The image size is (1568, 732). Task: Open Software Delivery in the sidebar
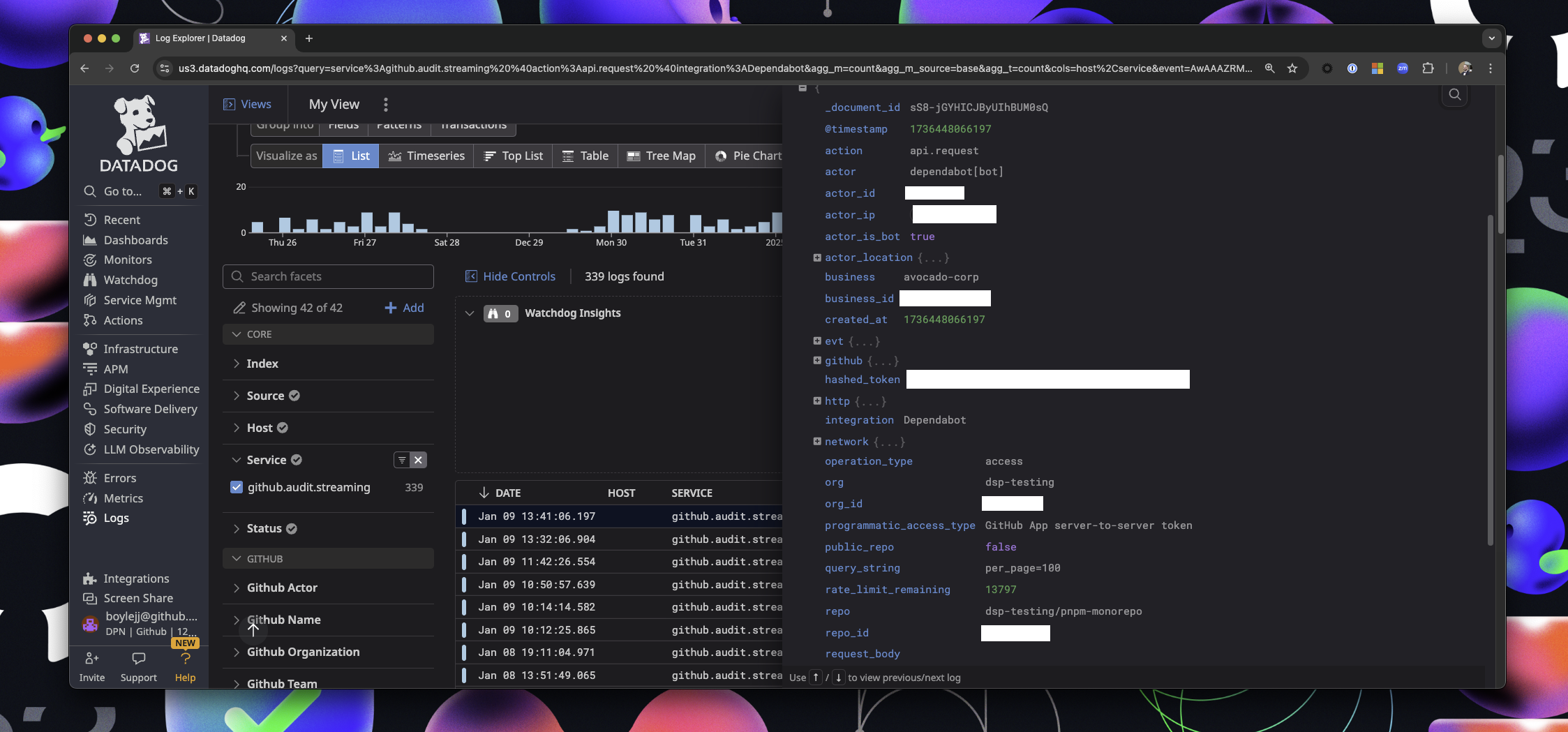[140, 409]
